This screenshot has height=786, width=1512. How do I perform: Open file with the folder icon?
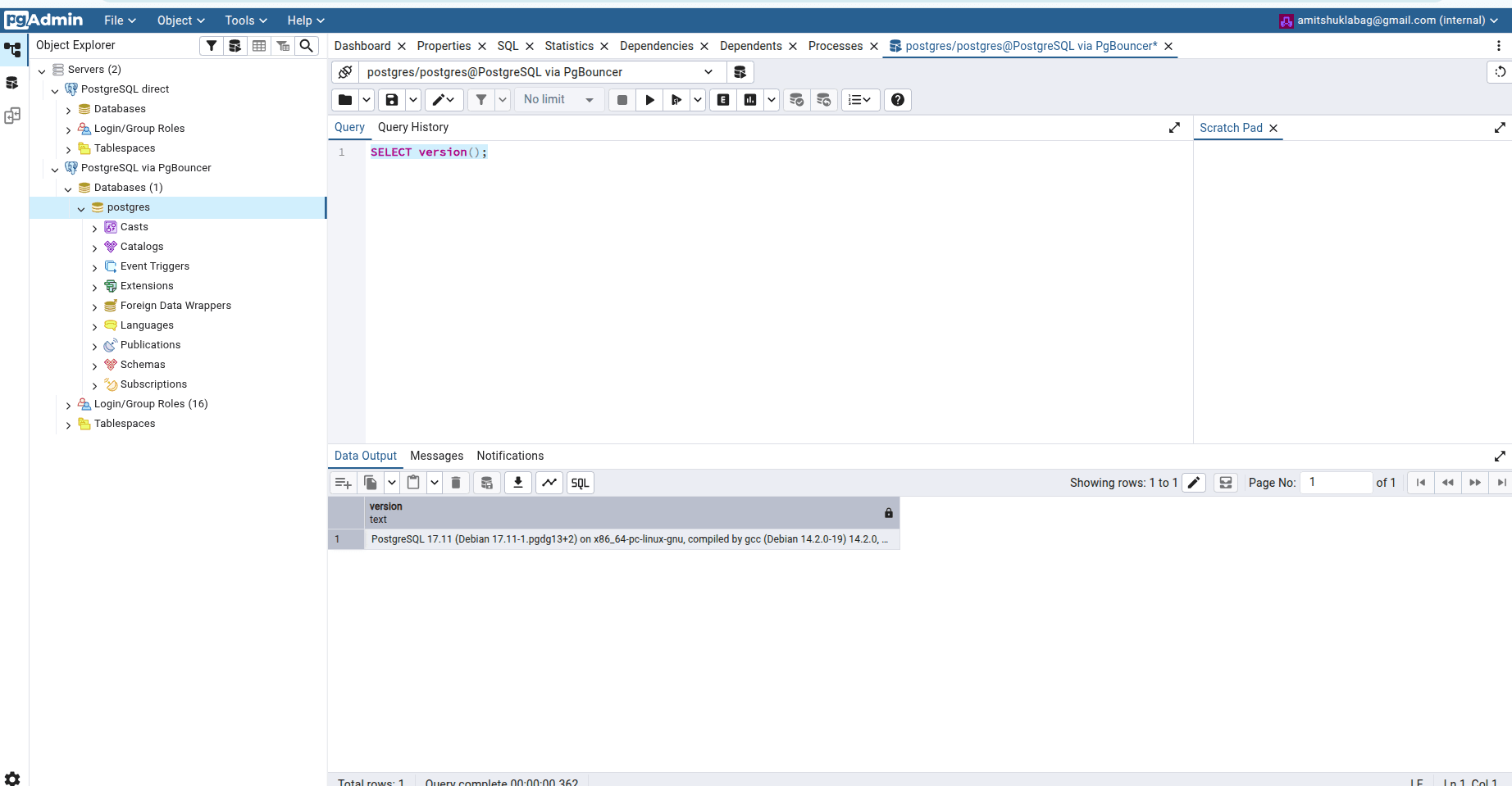(345, 100)
